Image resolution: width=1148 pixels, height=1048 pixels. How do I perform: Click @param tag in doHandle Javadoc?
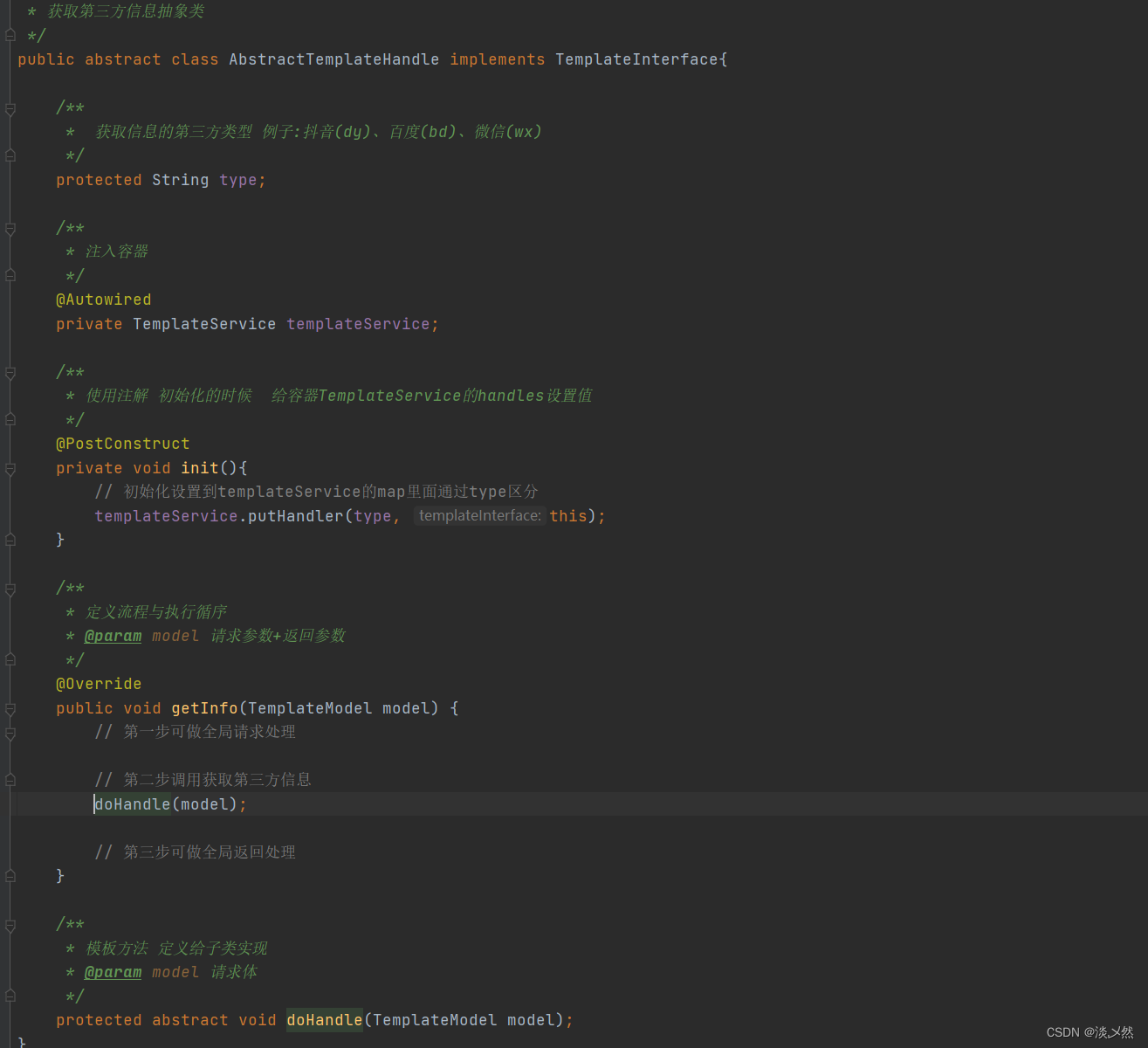(113, 972)
